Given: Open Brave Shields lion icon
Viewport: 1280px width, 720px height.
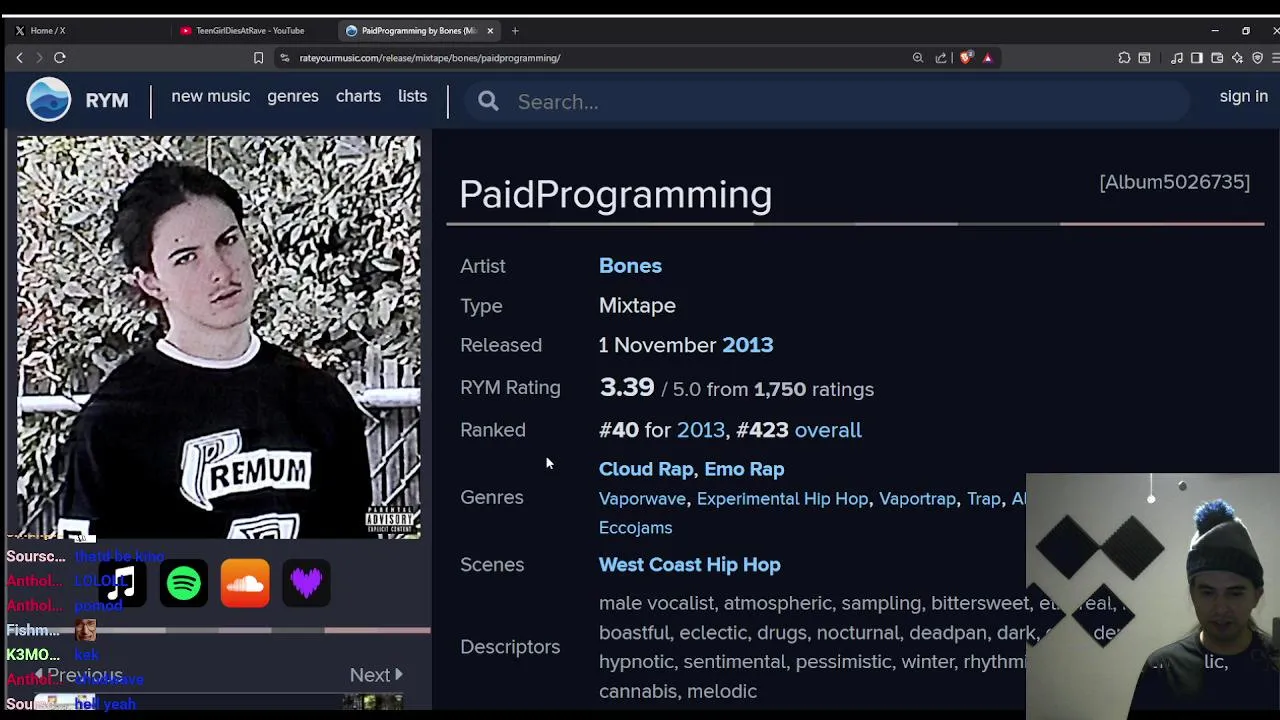Looking at the screenshot, I should coord(965,58).
